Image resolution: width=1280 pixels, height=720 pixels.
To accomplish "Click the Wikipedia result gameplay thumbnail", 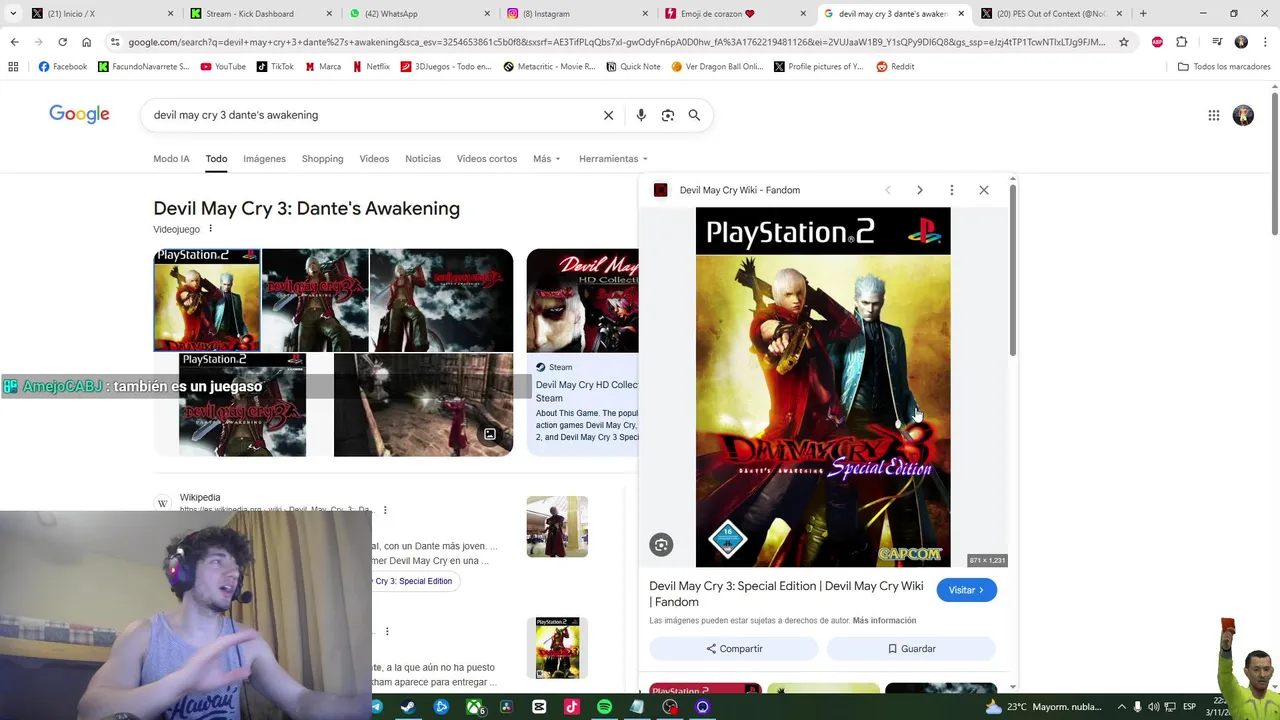I will tap(557, 527).
